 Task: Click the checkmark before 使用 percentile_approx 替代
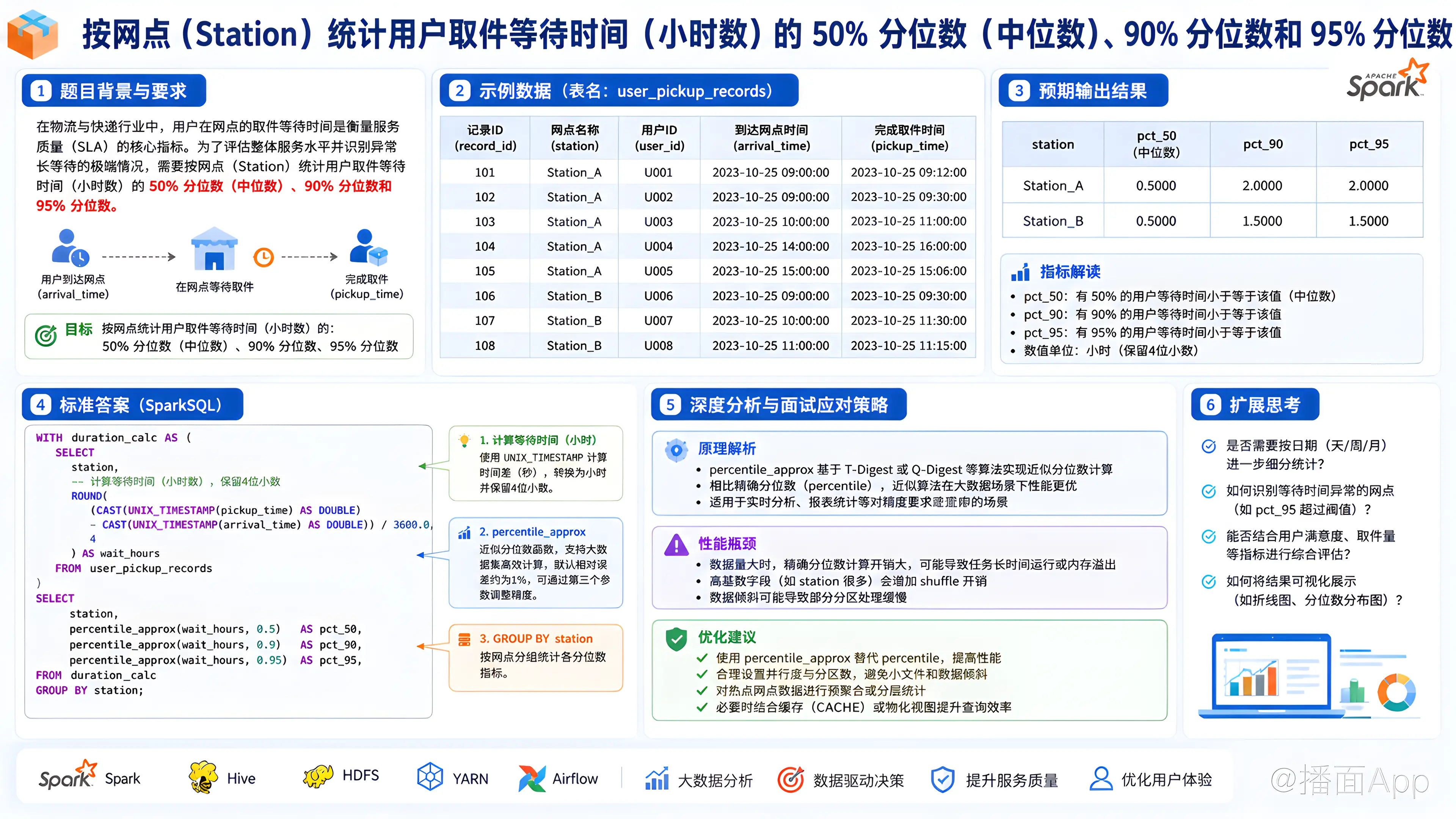tap(702, 658)
